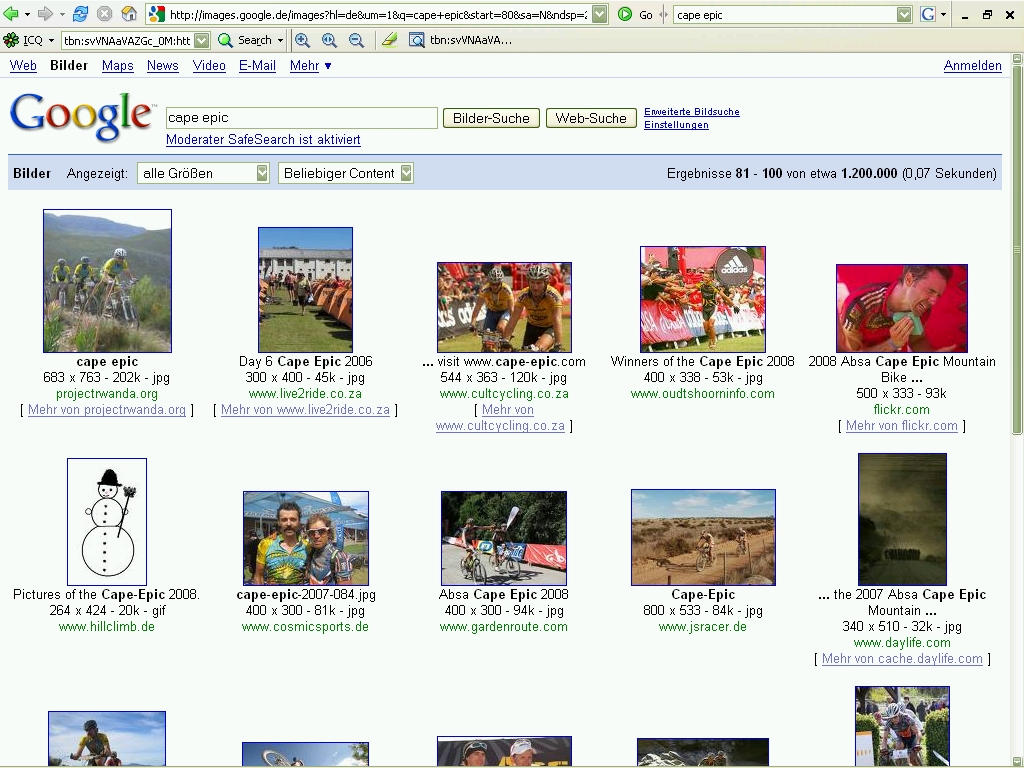
Task: Click the zoom out magnifier icon
Action: pos(356,40)
